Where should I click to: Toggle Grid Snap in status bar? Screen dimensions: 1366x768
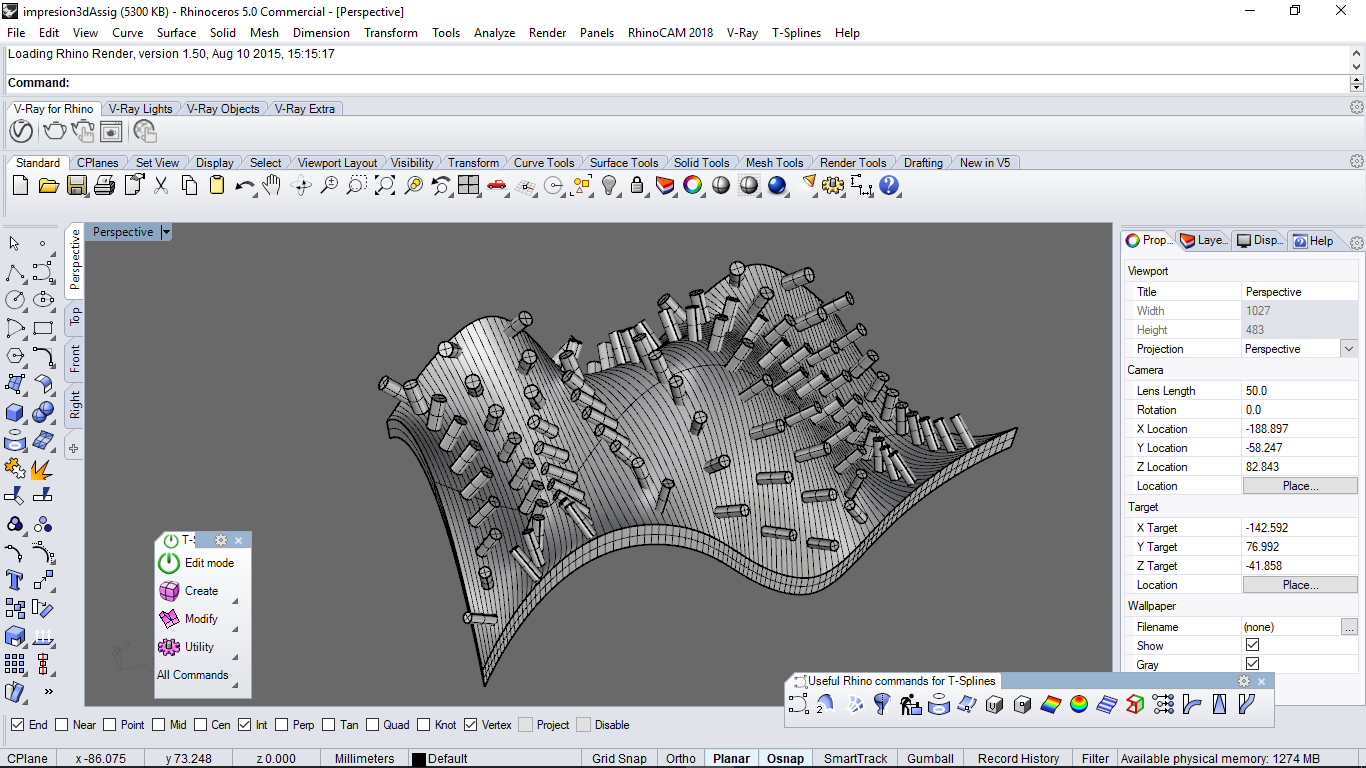pyautogui.click(x=619, y=759)
